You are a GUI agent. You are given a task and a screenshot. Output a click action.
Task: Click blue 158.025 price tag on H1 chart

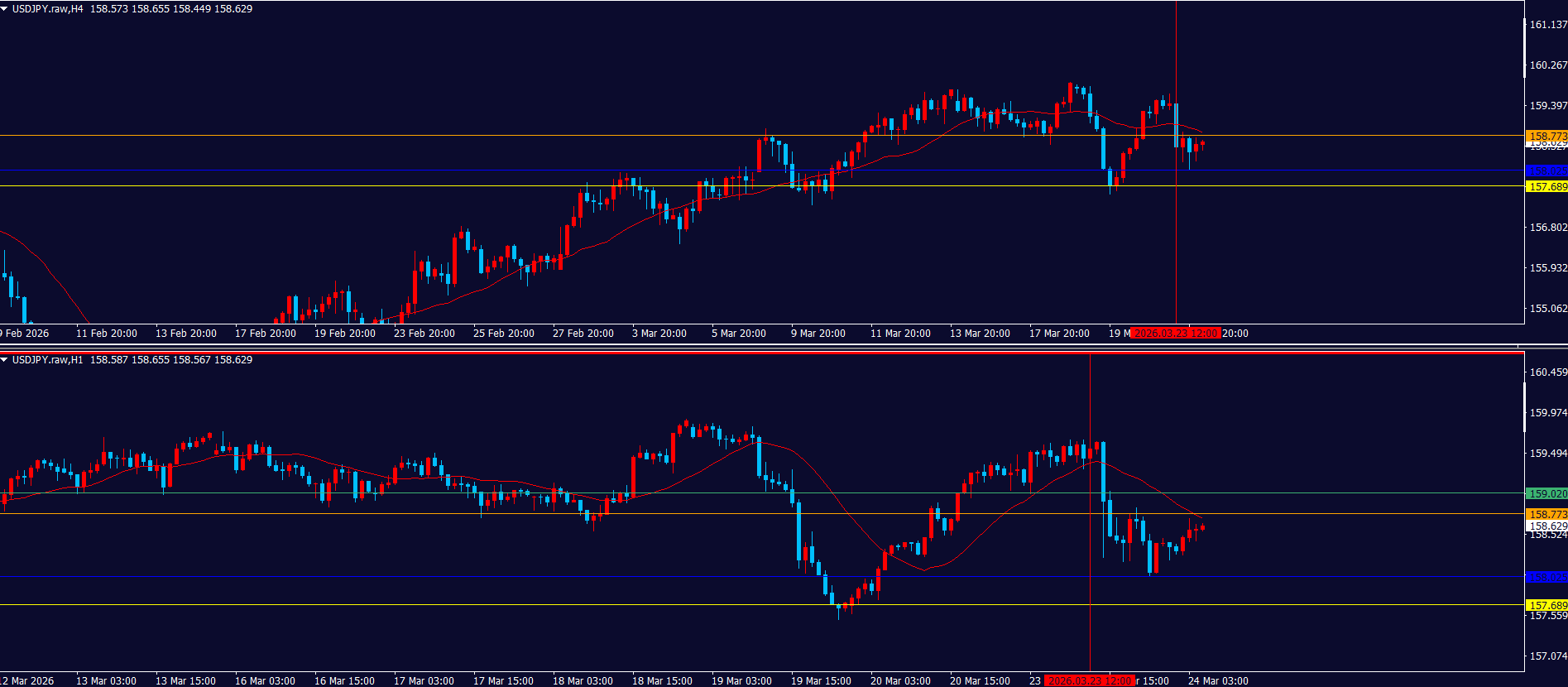point(1546,577)
